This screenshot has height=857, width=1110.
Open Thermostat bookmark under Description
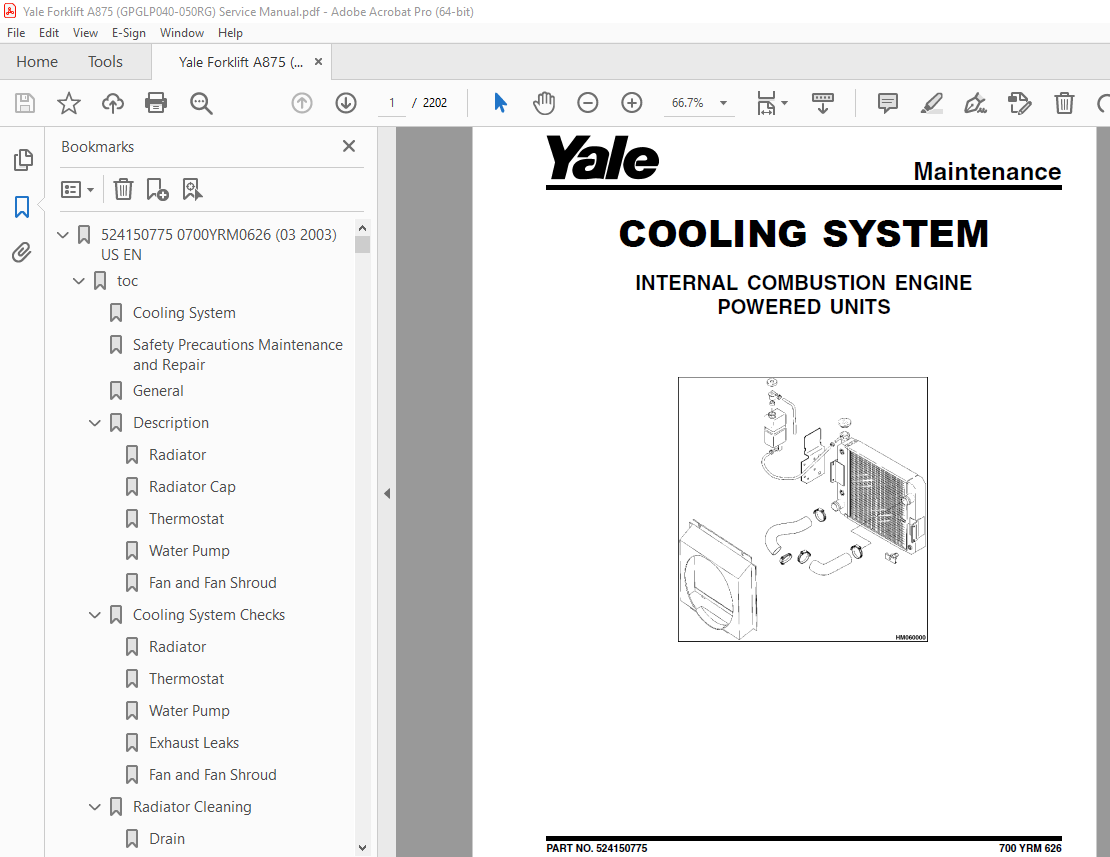click(186, 519)
